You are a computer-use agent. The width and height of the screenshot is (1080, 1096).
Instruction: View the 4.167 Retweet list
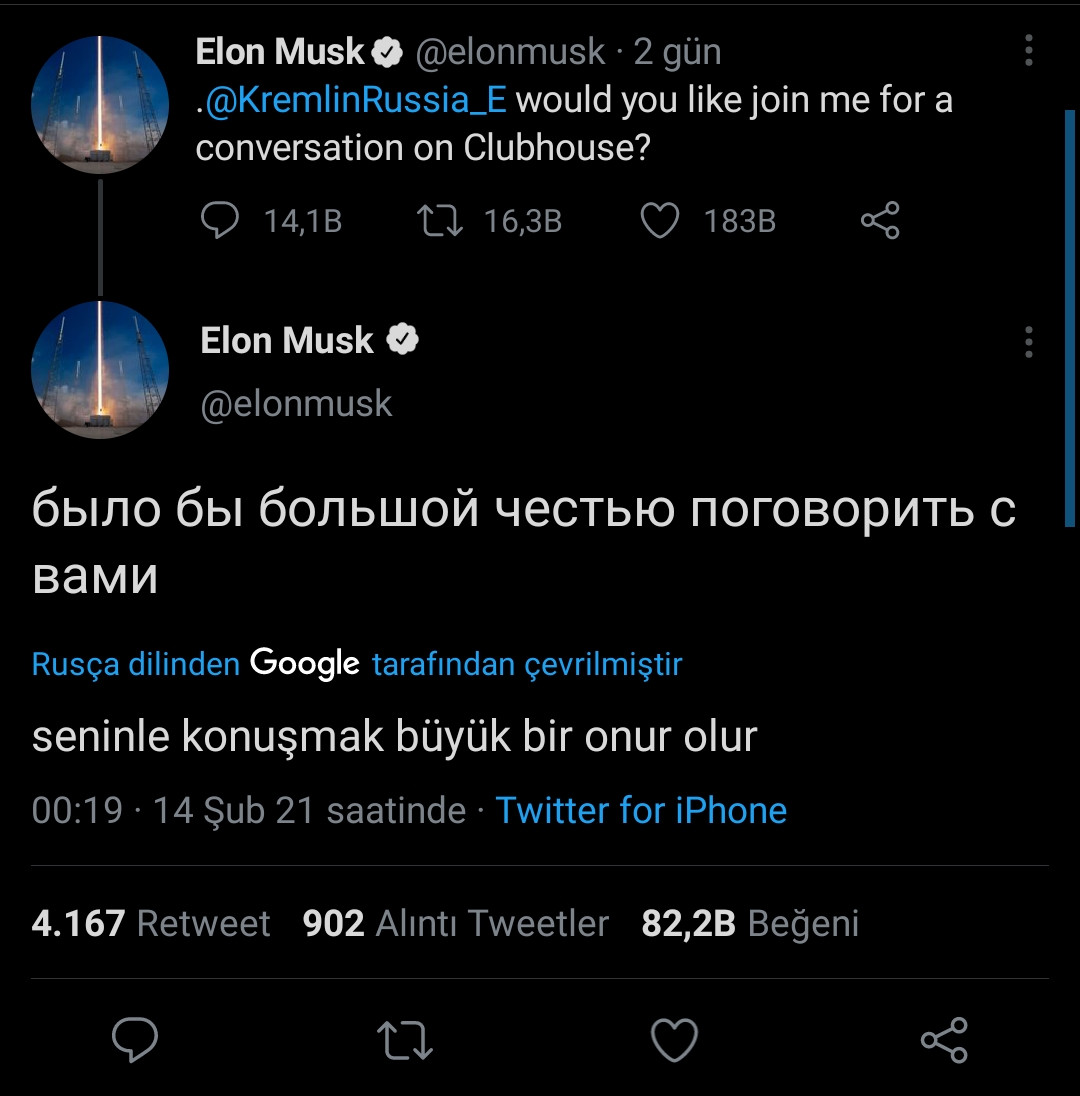click(x=150, y=923)
